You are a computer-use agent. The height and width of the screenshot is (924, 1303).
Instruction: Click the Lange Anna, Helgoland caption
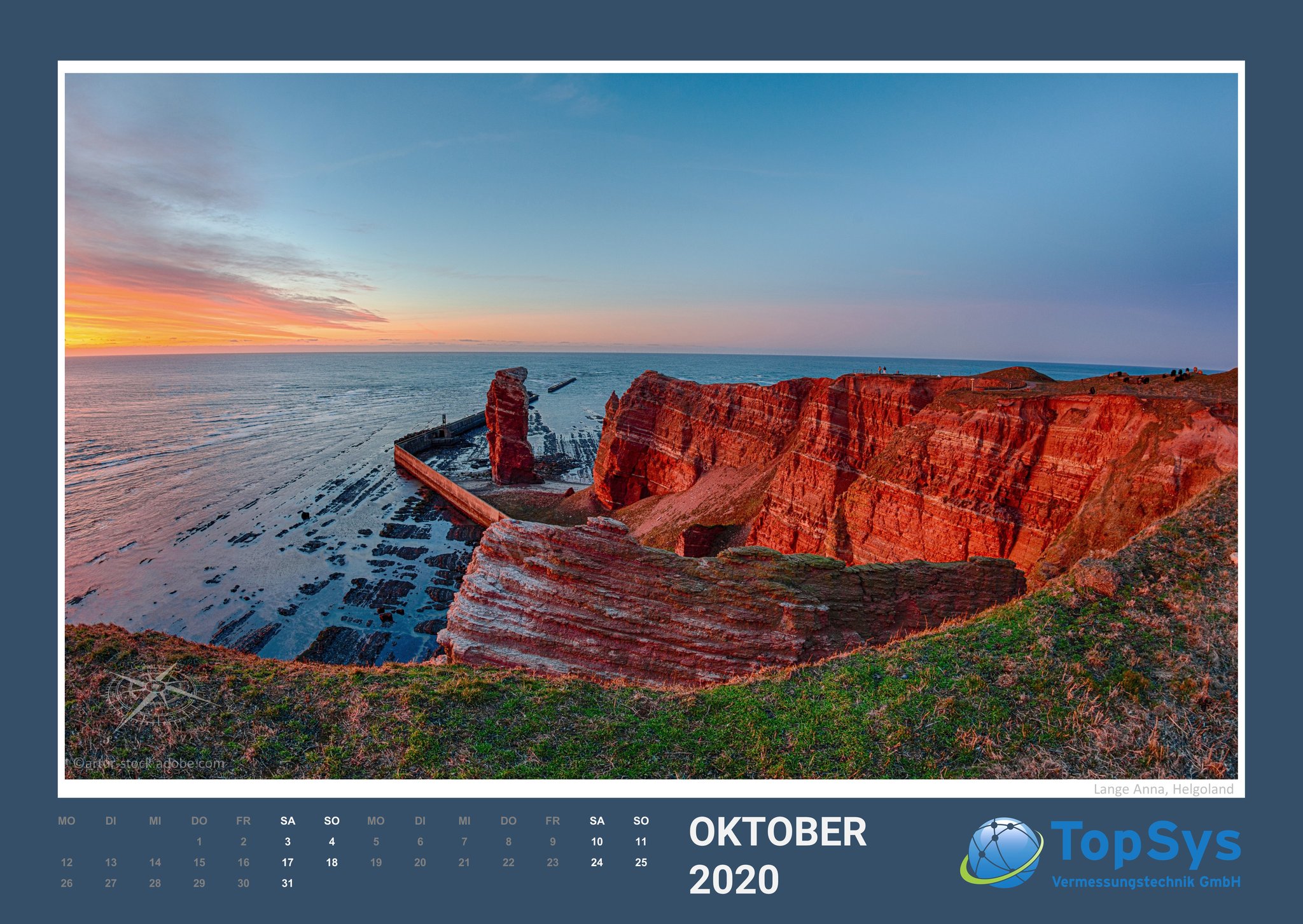(1163, 789)
